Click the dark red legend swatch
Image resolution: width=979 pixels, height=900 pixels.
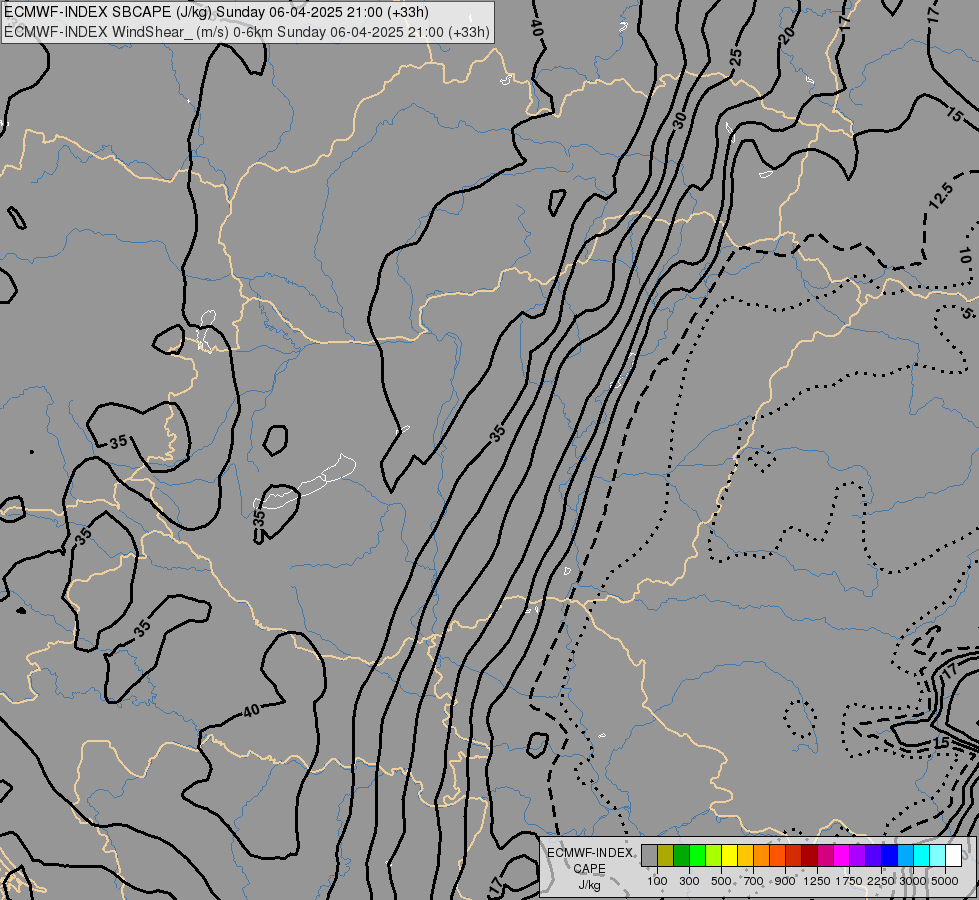click(x=810, y=856)
